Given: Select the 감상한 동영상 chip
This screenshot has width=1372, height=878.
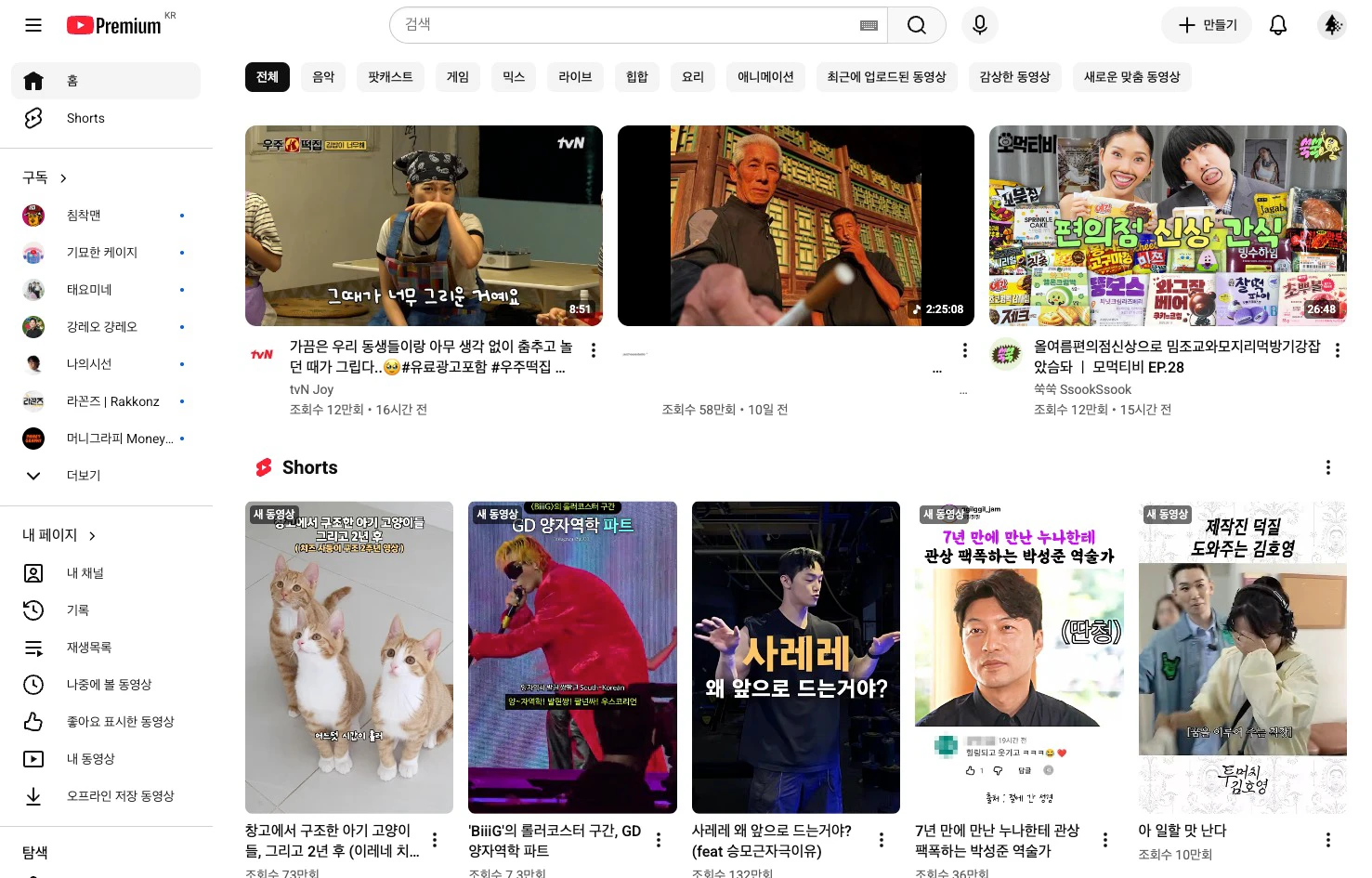Looking at the screenshot, I should (1014, 77).
